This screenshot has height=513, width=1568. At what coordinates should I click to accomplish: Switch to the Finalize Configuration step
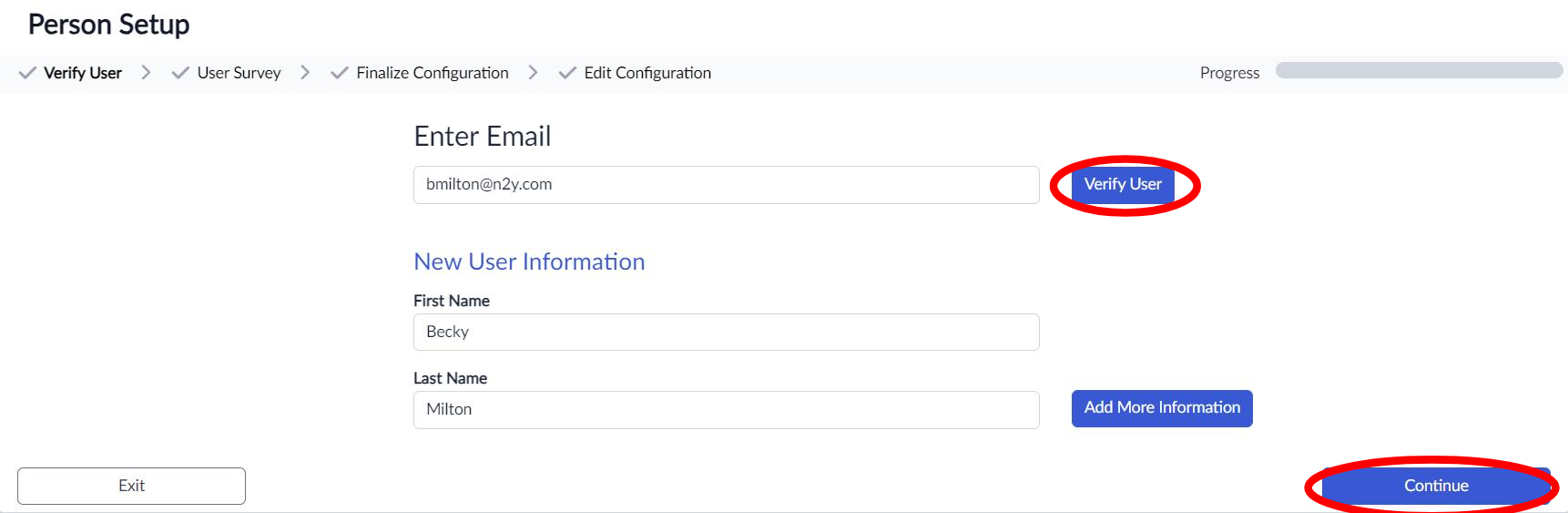click(x=433, y=73)
